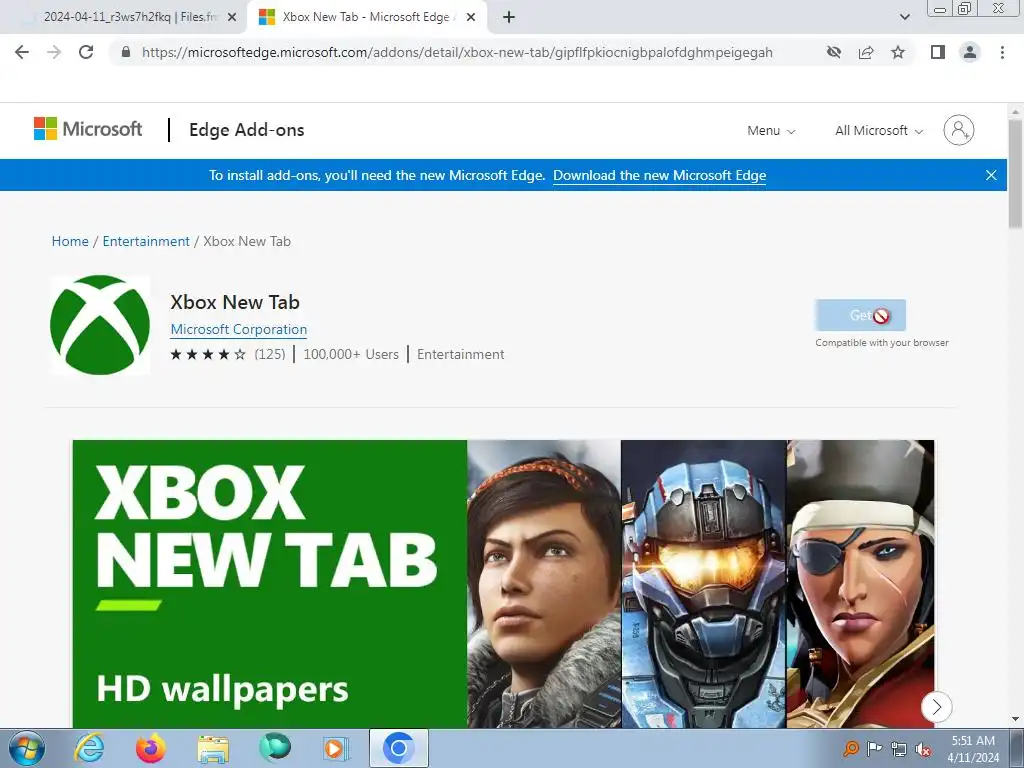Screen dimensions: 1024x768
Task: Launch Internet Explorer from taskbar
Action: (89, 748)
